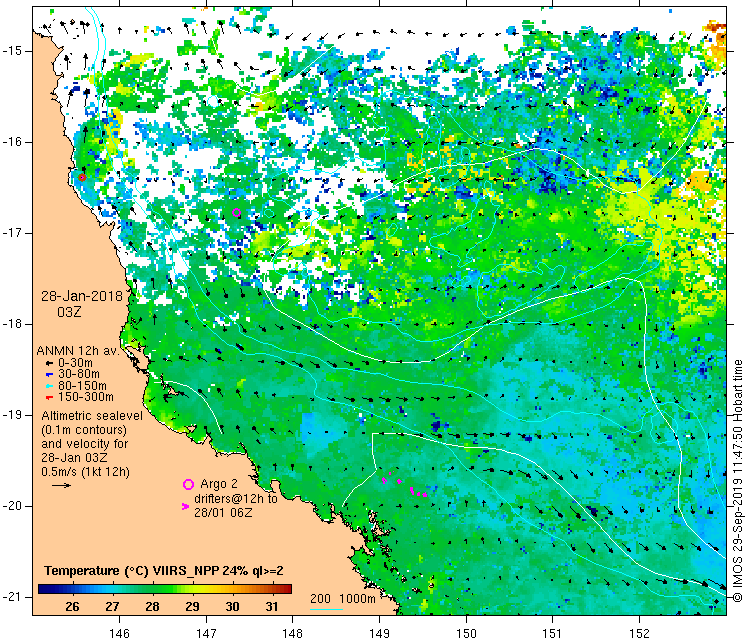
Task: Click the 30 colorbar tick value
Action: [x=232, y=607]
